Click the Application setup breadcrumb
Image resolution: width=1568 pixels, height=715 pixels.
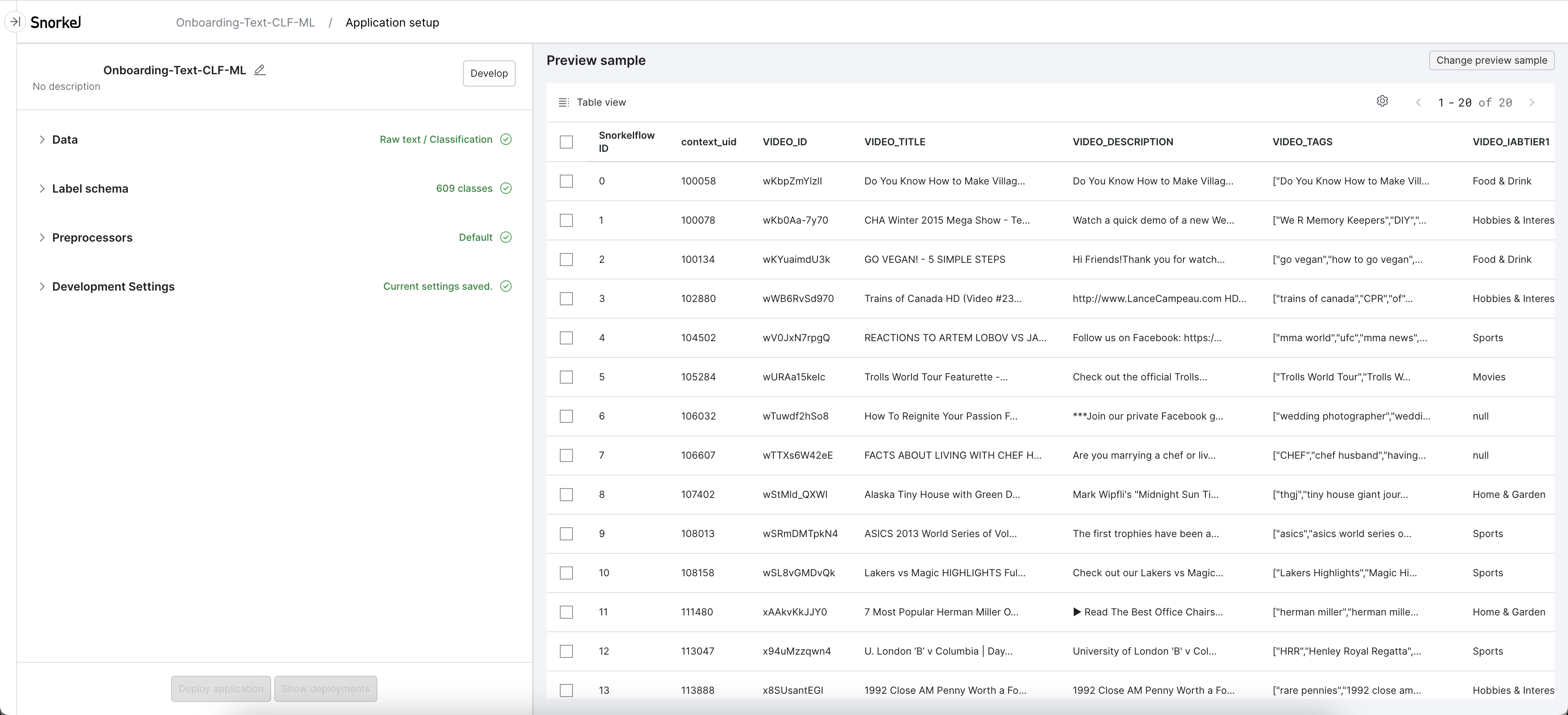(392, 22)
